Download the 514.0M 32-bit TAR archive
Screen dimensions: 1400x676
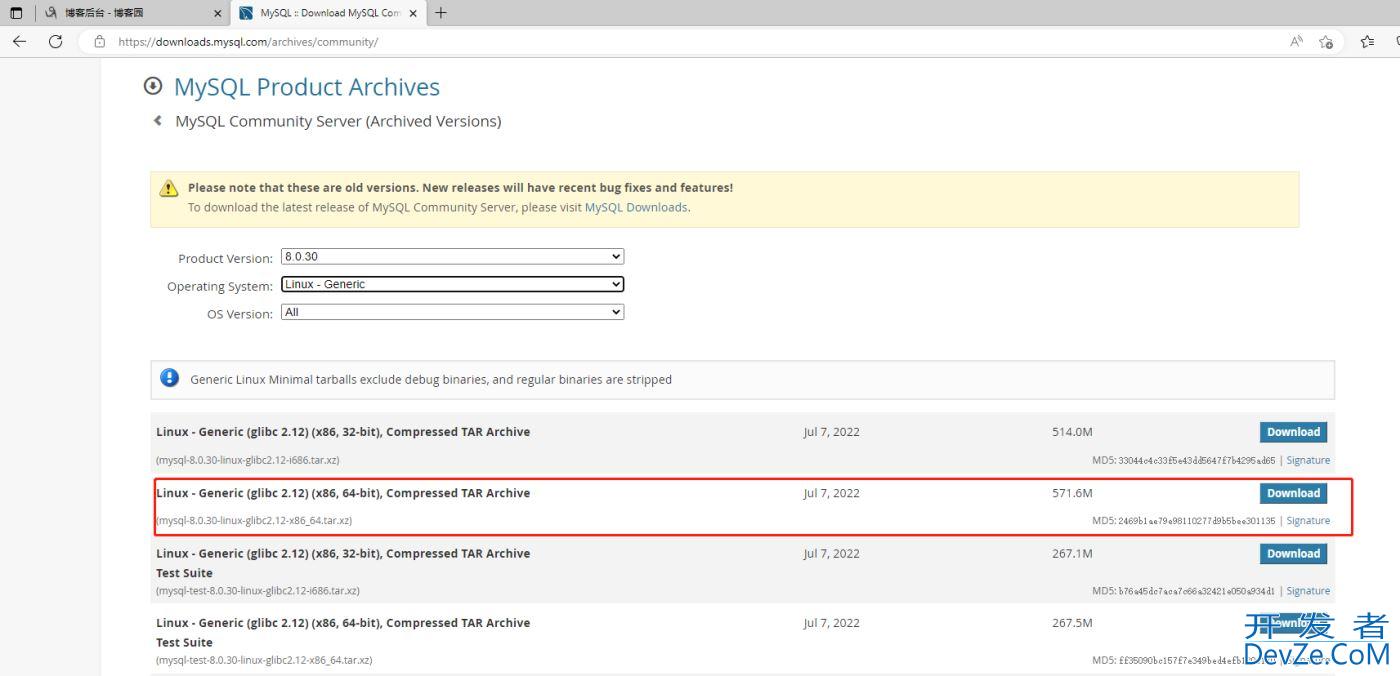(1293, 432)
